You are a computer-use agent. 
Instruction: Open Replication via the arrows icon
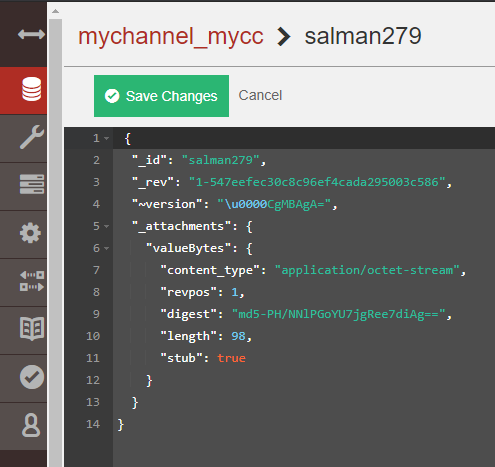click(x=31, y=281)
